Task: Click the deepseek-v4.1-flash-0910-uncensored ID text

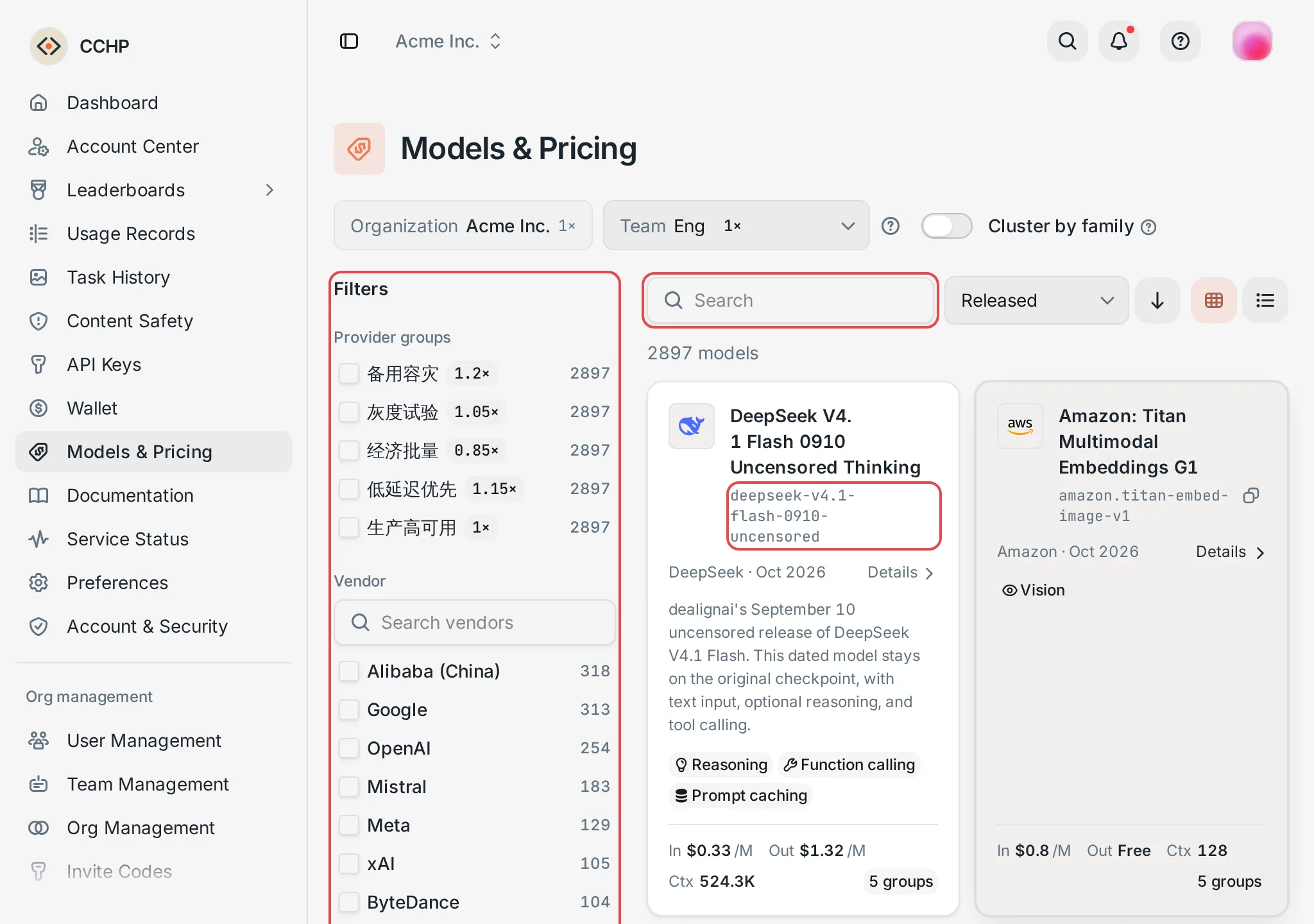Action: [x=794, y=516]
